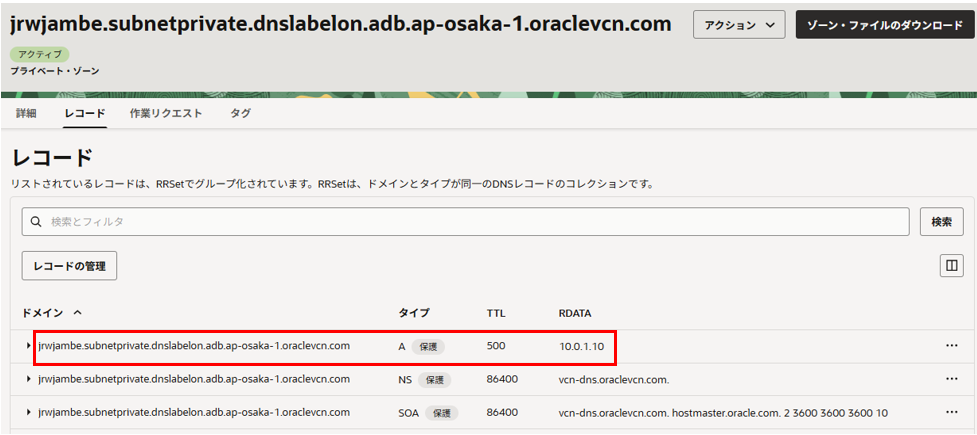Click the magnifier icon in search field
977x435 pixels.
pos(36,222)
